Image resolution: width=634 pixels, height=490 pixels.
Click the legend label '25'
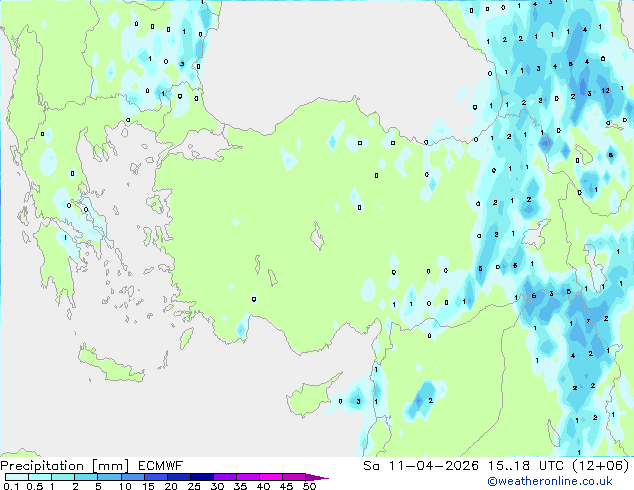point(194,486)
